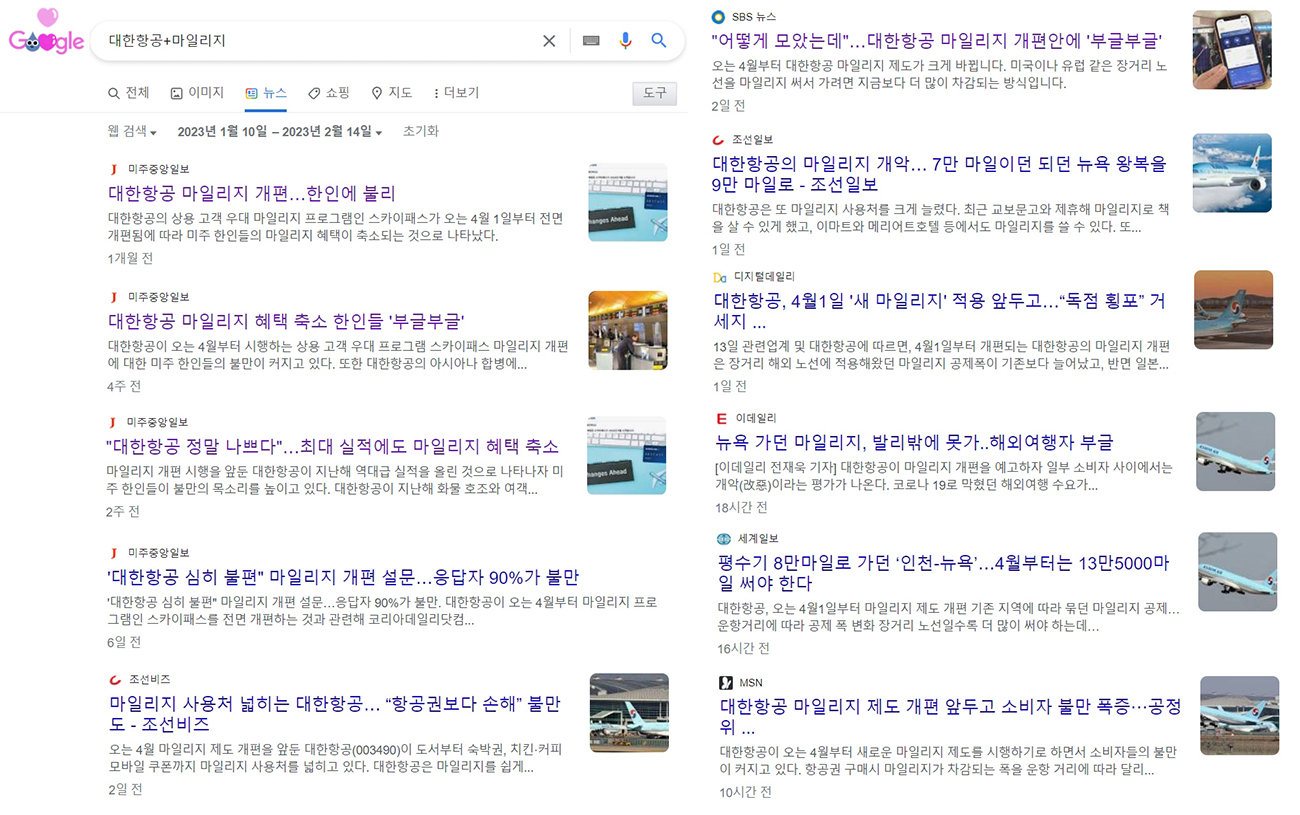Click the SBS 뉴스 source icon
Image resolution: width=1300 pixels, height=815 pixels.
[x=718, y=17]
